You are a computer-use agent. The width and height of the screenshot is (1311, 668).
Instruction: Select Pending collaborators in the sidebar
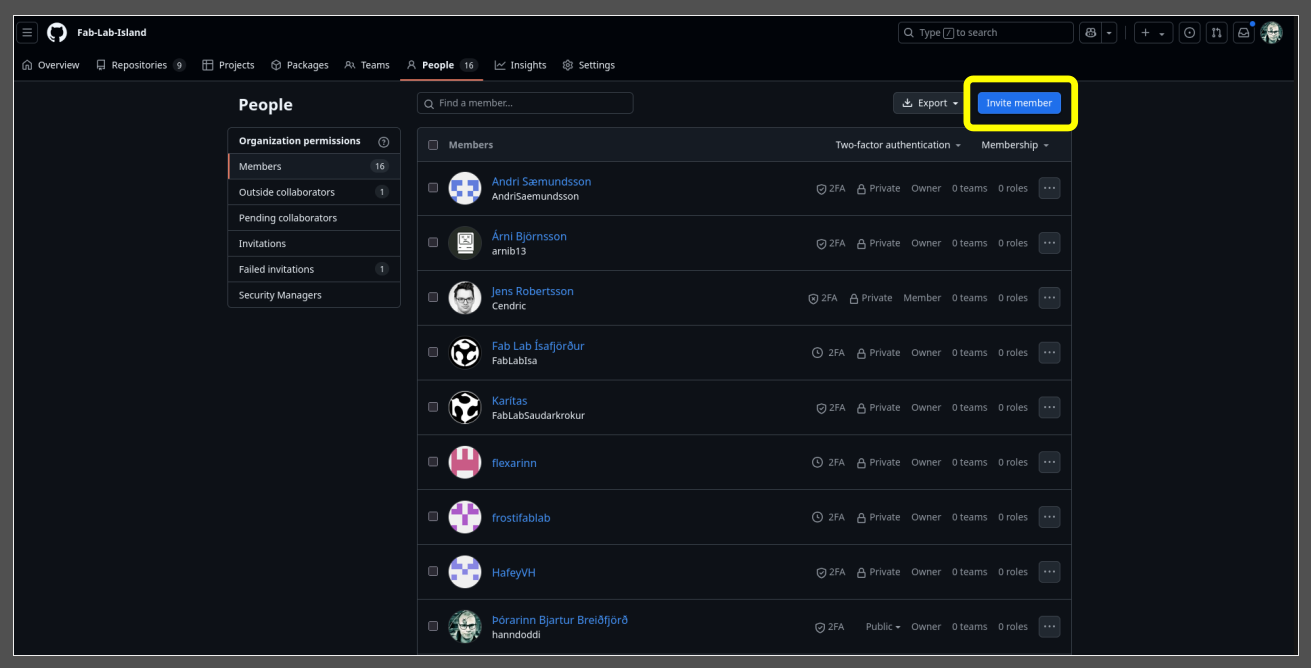point(314,218)
